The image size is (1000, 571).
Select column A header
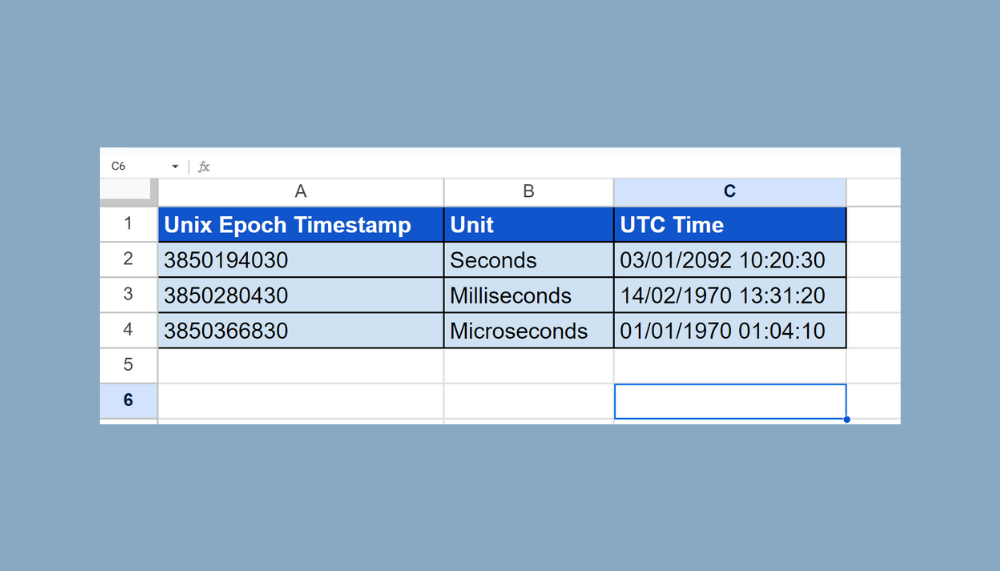tap(300, 191)
